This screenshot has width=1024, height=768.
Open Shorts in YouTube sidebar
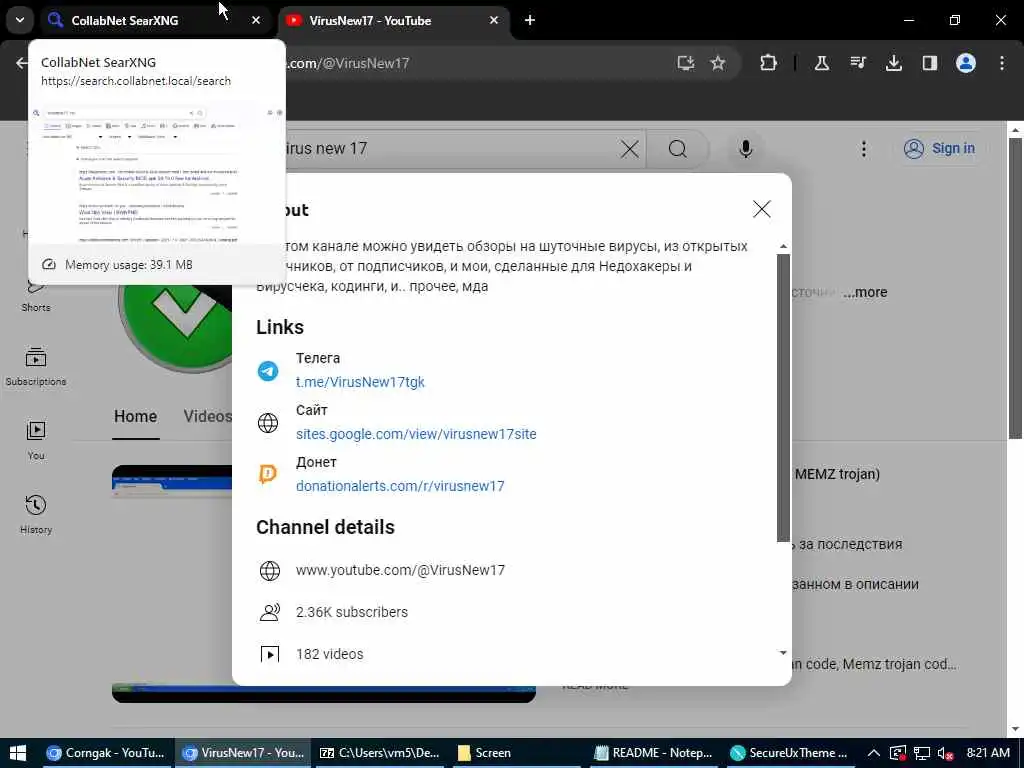click(36, 295)
